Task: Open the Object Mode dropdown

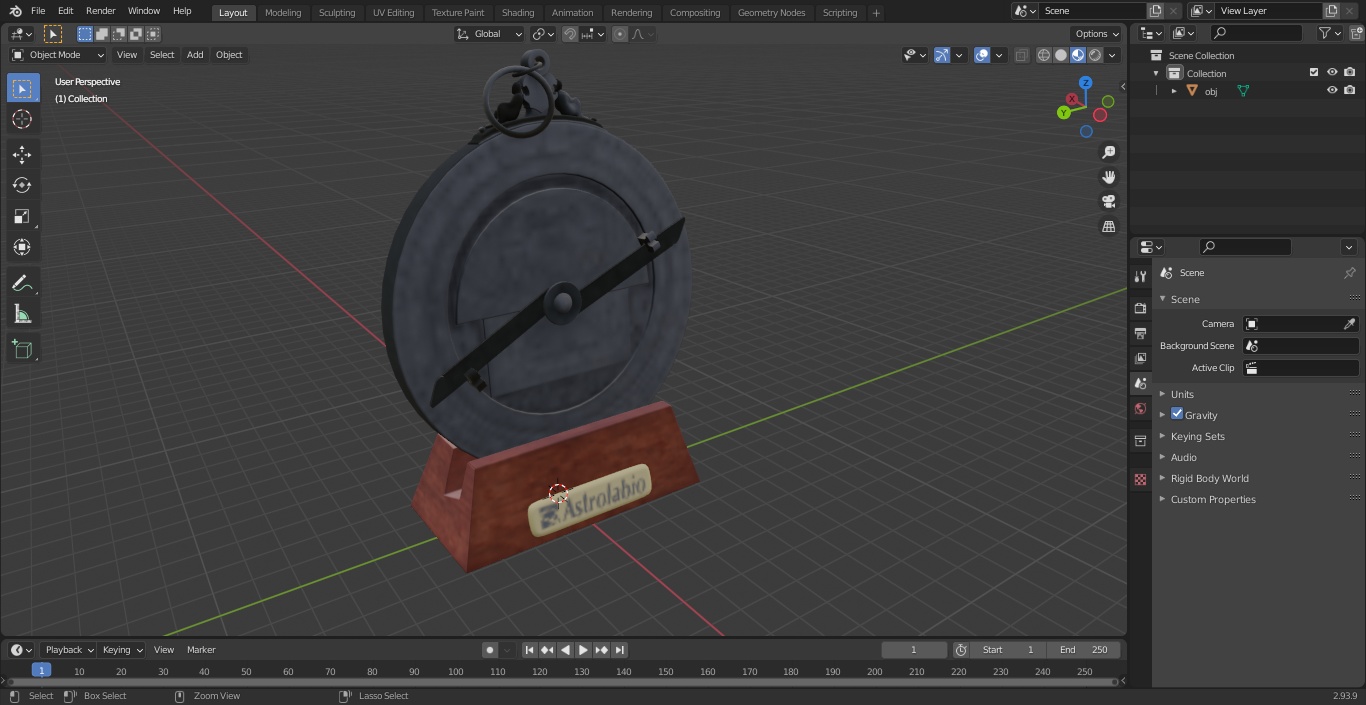Action: click(58, 55)
